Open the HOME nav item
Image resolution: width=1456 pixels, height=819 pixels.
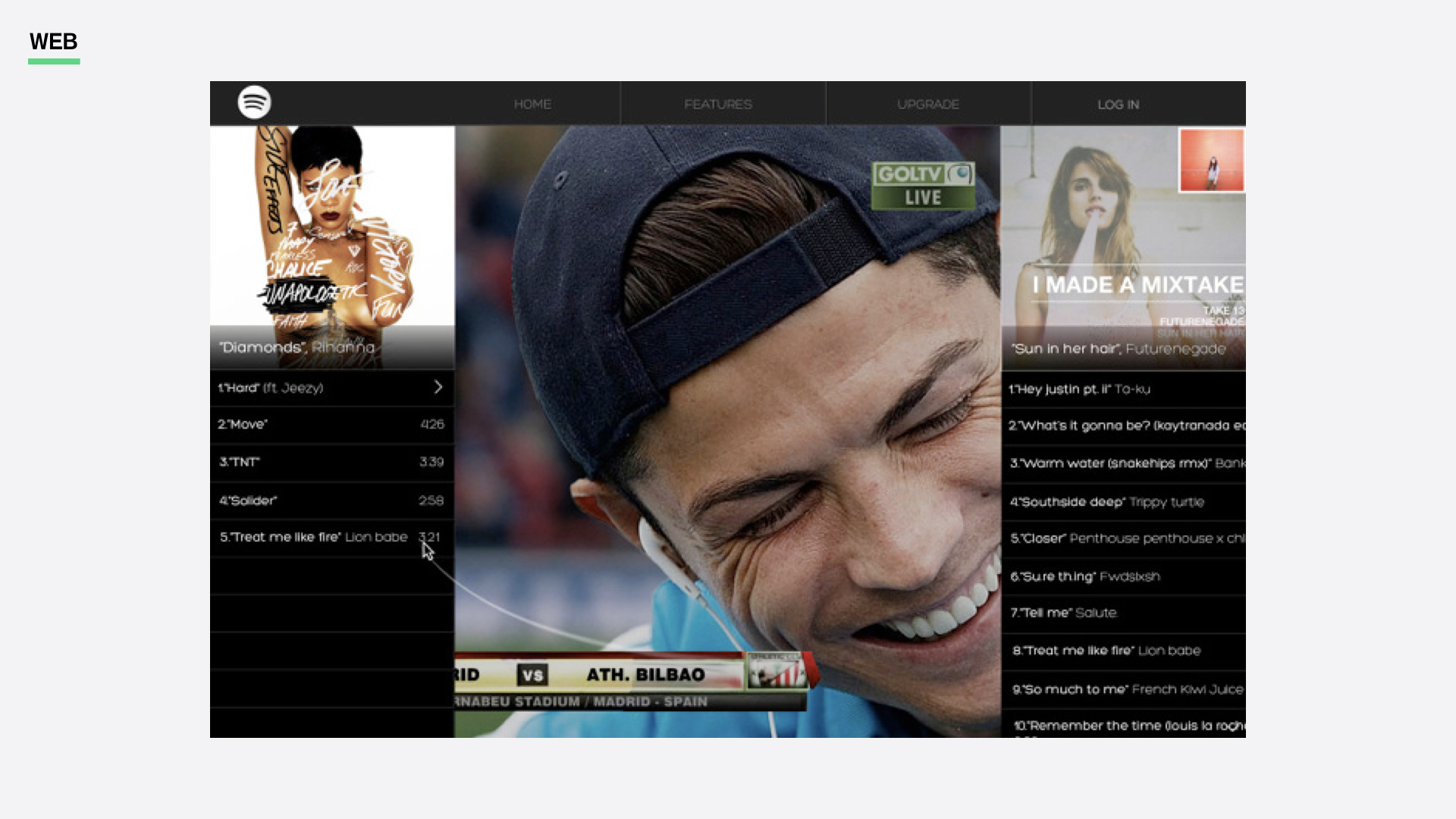532,104
